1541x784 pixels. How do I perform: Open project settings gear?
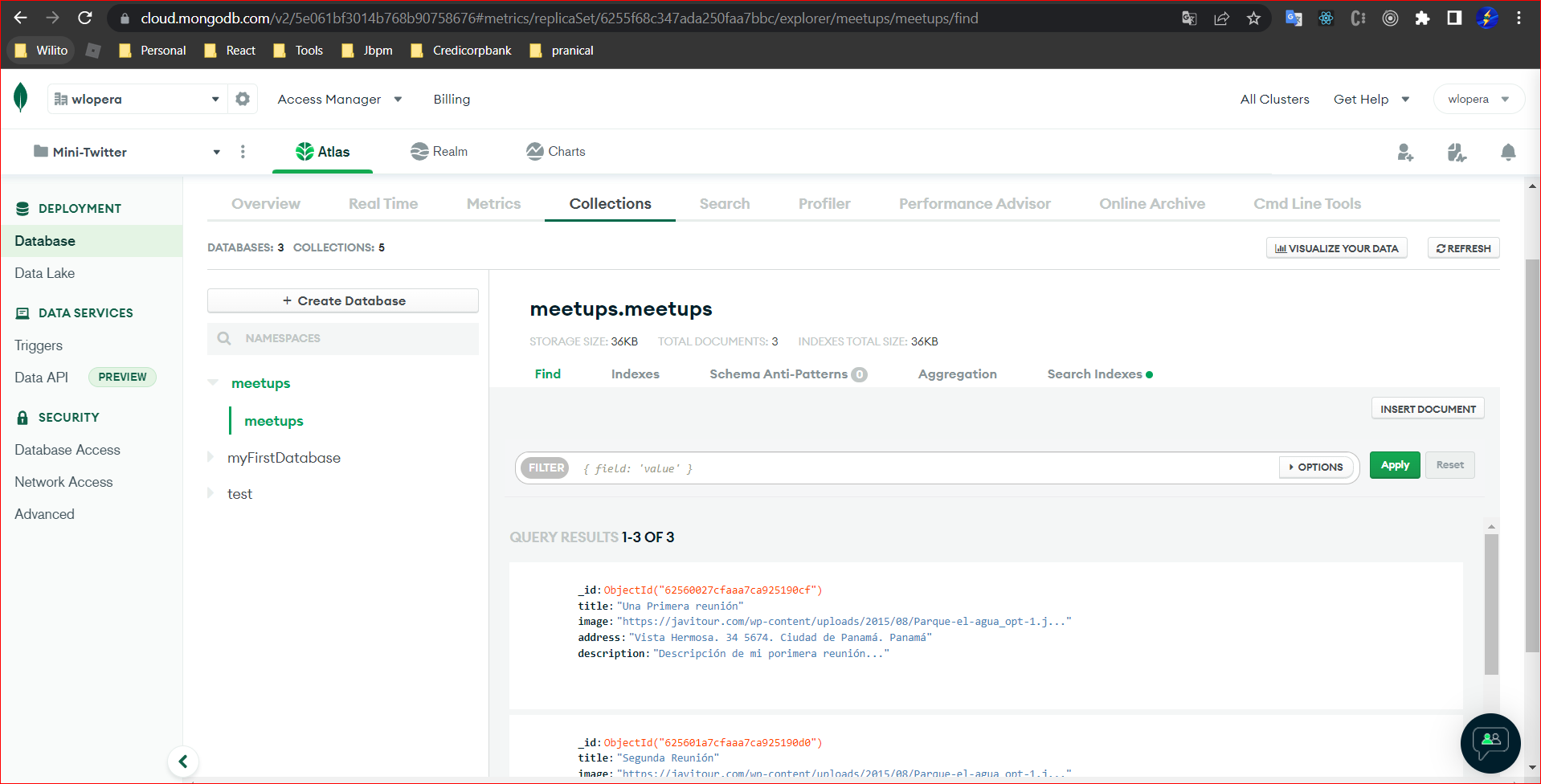pos(242,98)
